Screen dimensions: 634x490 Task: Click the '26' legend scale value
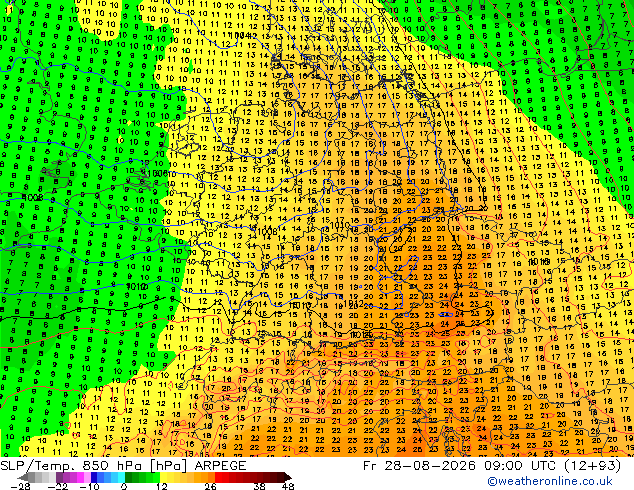(210, 486)
